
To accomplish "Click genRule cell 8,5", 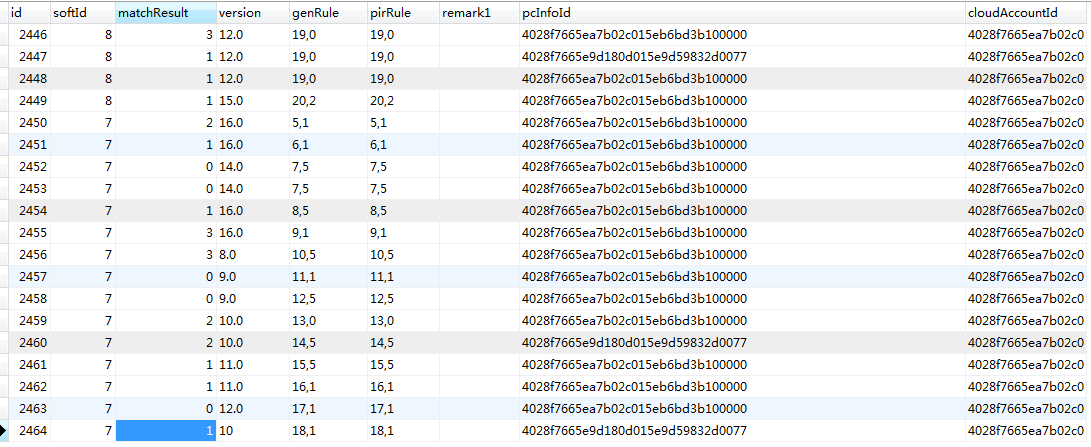I will coord(328,210).
